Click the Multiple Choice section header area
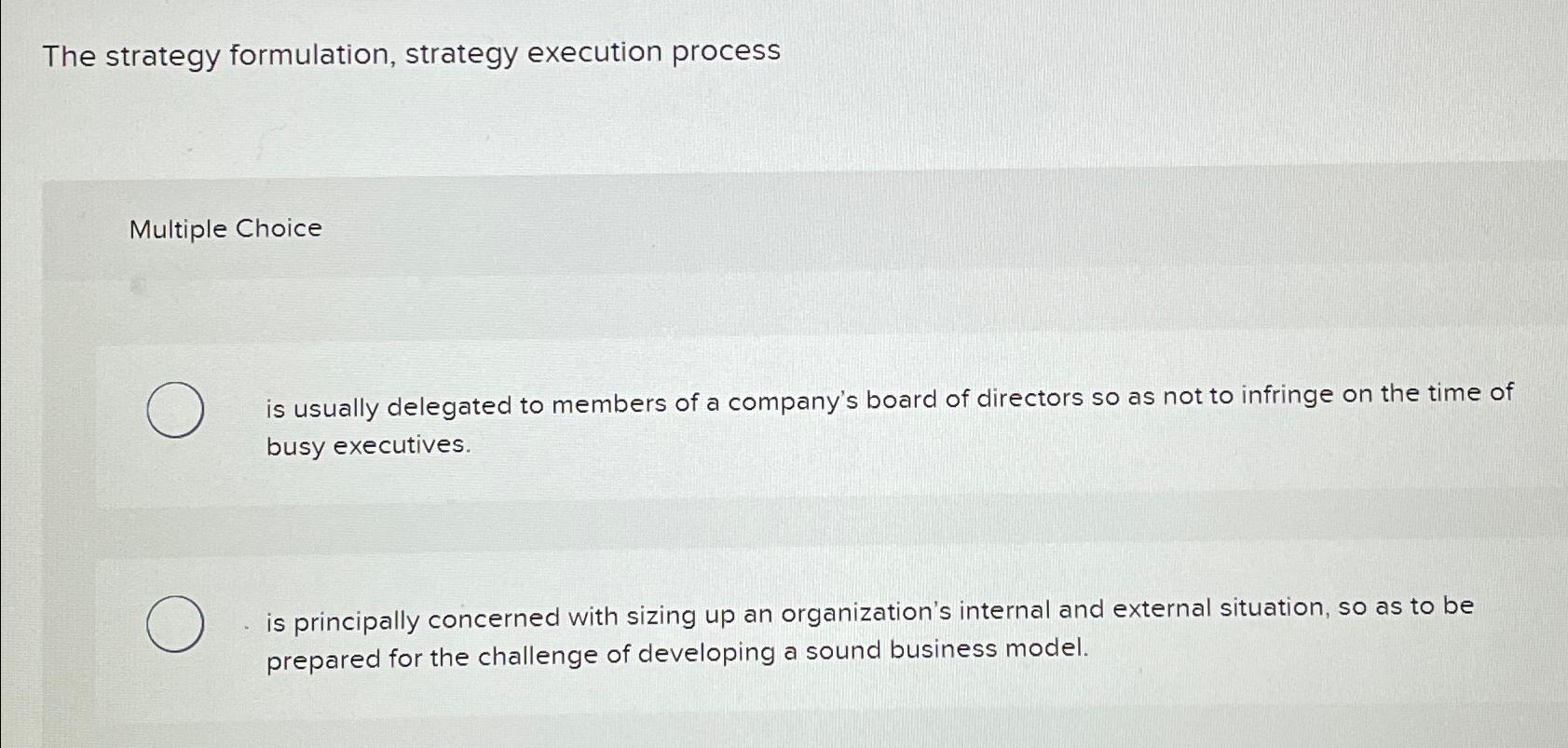Image resolution: width=1568 pixels, height=748 pixels. pos(224,229)
